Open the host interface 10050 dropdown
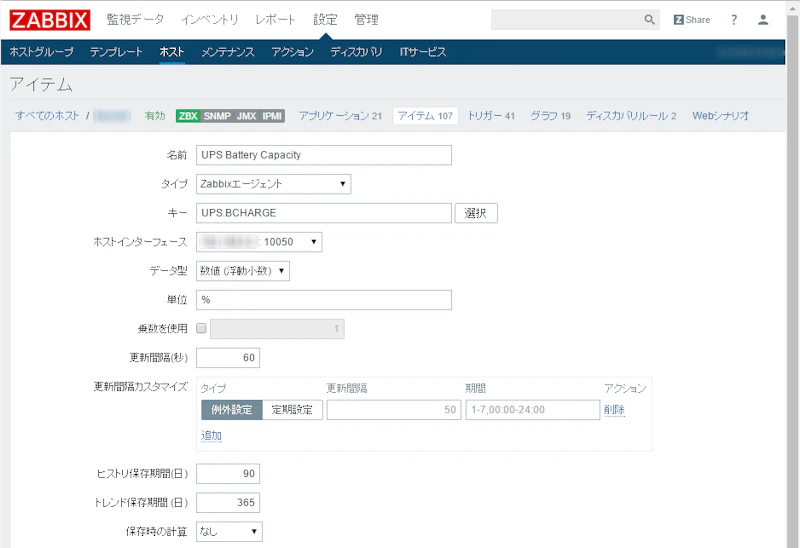 (x=259, y=242)
